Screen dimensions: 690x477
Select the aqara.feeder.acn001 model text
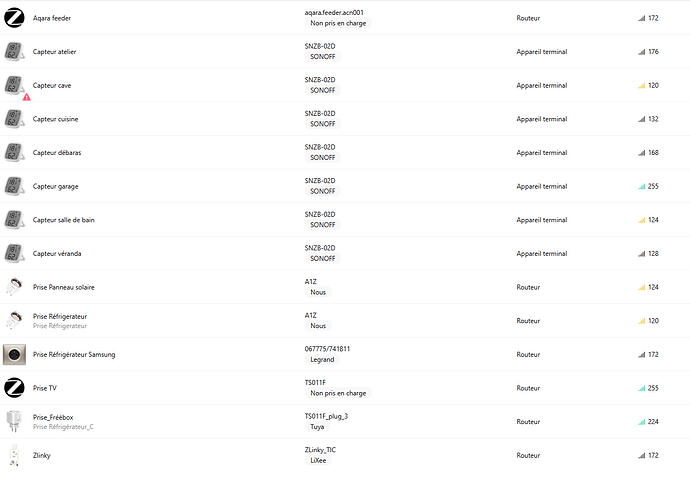334,12
